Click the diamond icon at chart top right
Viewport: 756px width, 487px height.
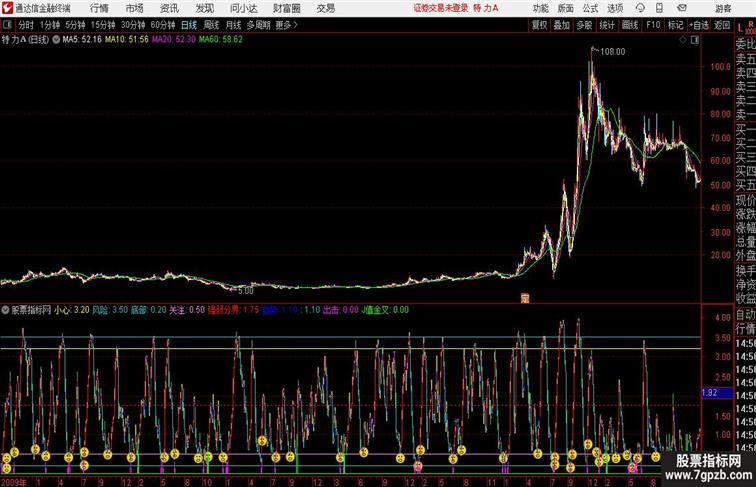click(683, 40)
